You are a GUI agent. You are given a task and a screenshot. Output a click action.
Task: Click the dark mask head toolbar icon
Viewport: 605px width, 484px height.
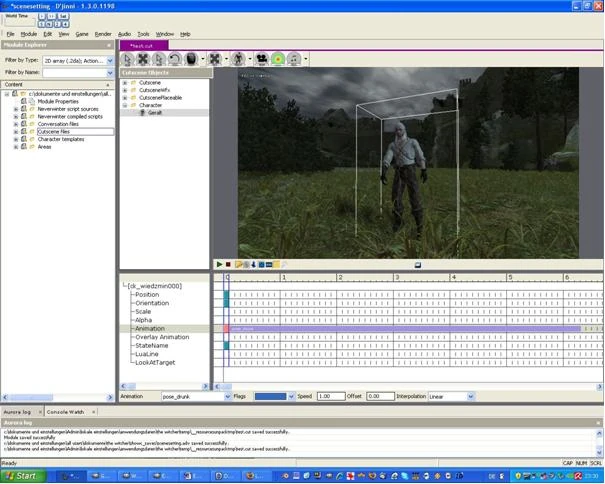pyautogui.click(x=191, y=59)
